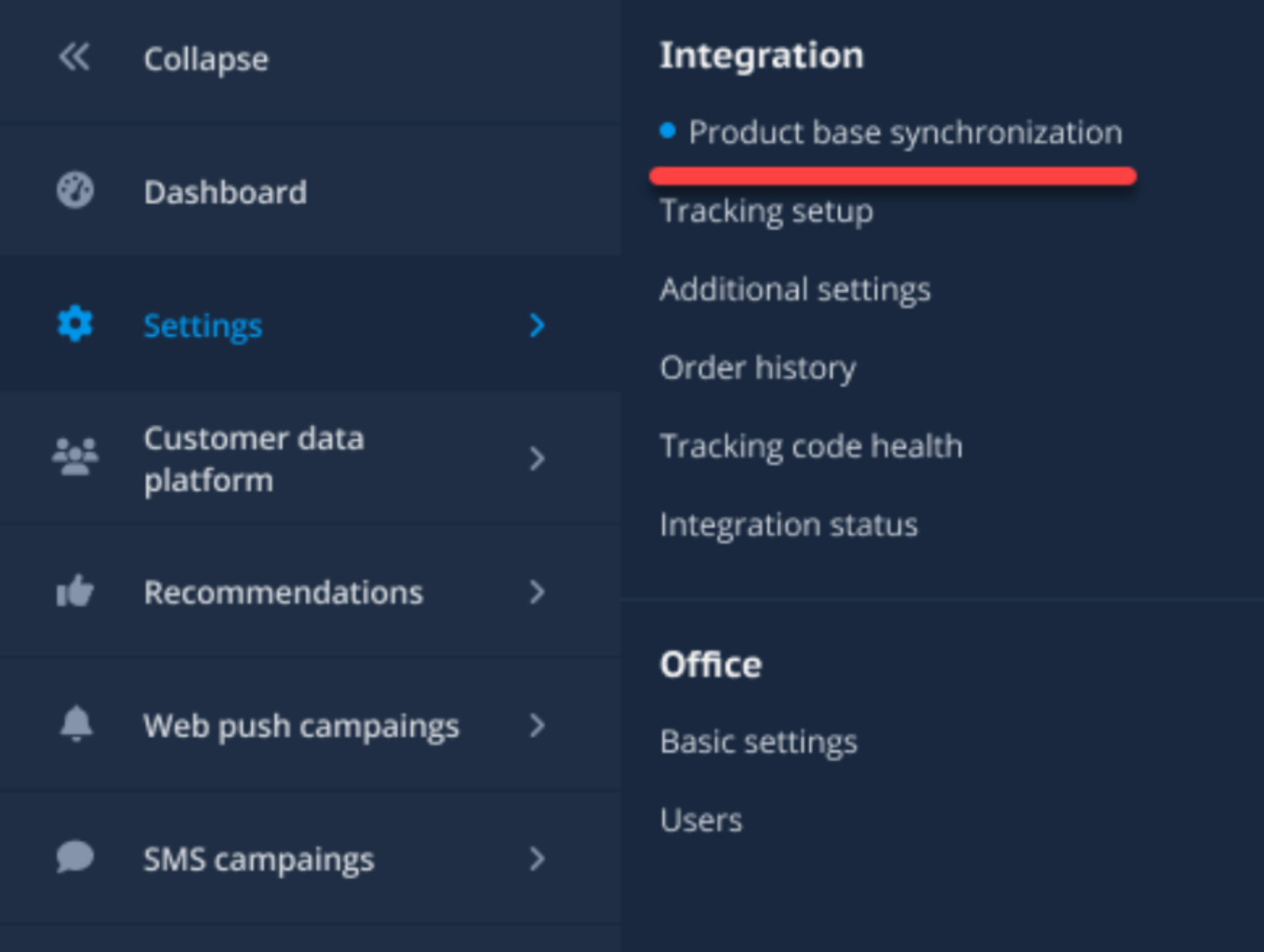Viewport: 1264px width, 952px height.
Task: Expand the SMS campaigns chevron
Action: 537,858
